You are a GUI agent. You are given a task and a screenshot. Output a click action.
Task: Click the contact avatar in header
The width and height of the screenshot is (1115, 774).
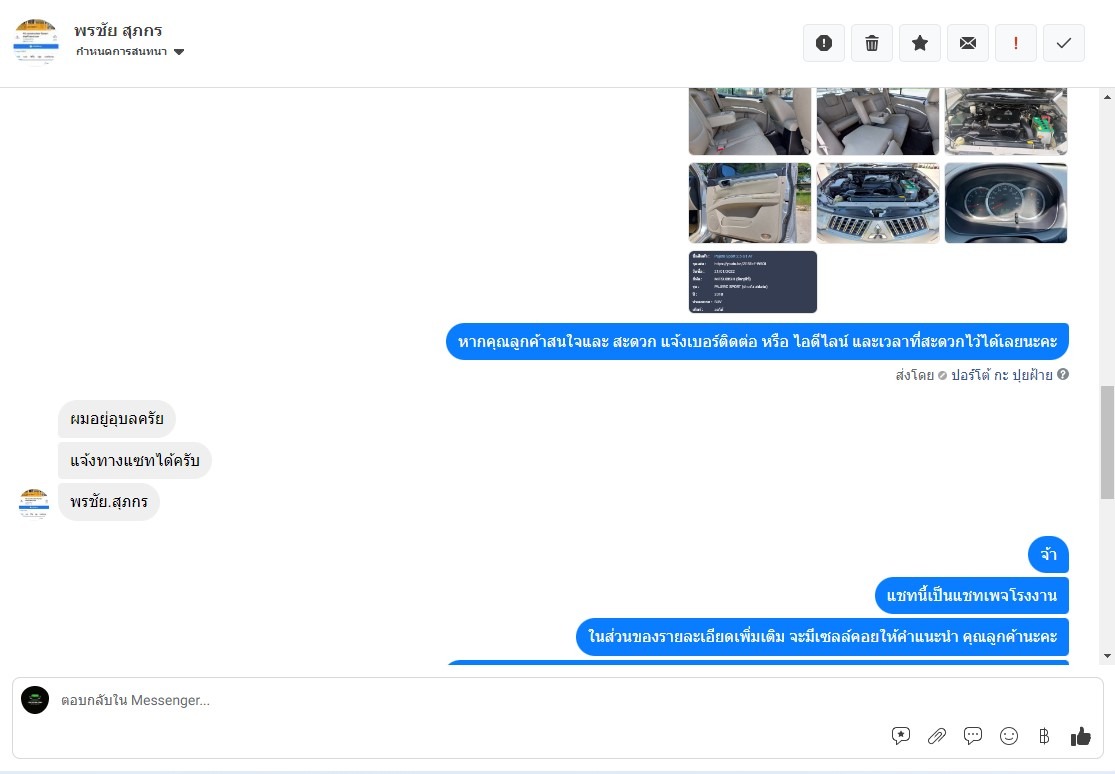click(x=36, y=41)
